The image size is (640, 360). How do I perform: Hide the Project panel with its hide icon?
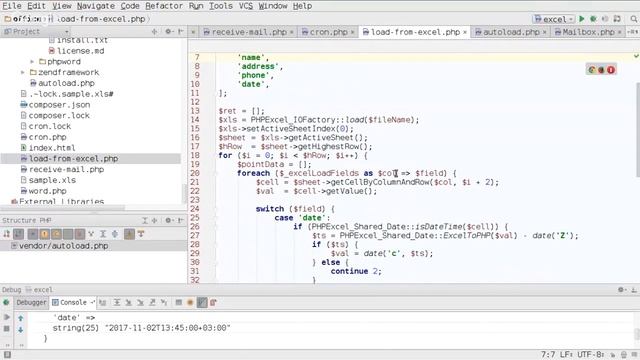pos(180,31)
